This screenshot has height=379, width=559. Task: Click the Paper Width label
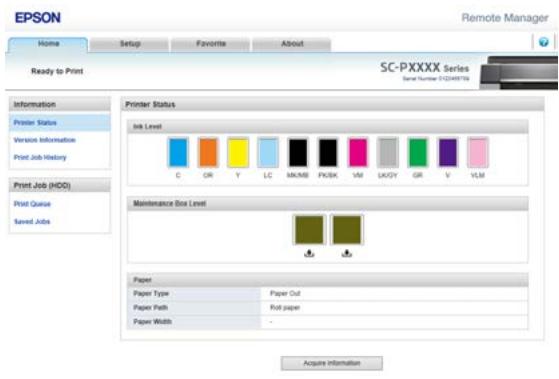(152, 322)
